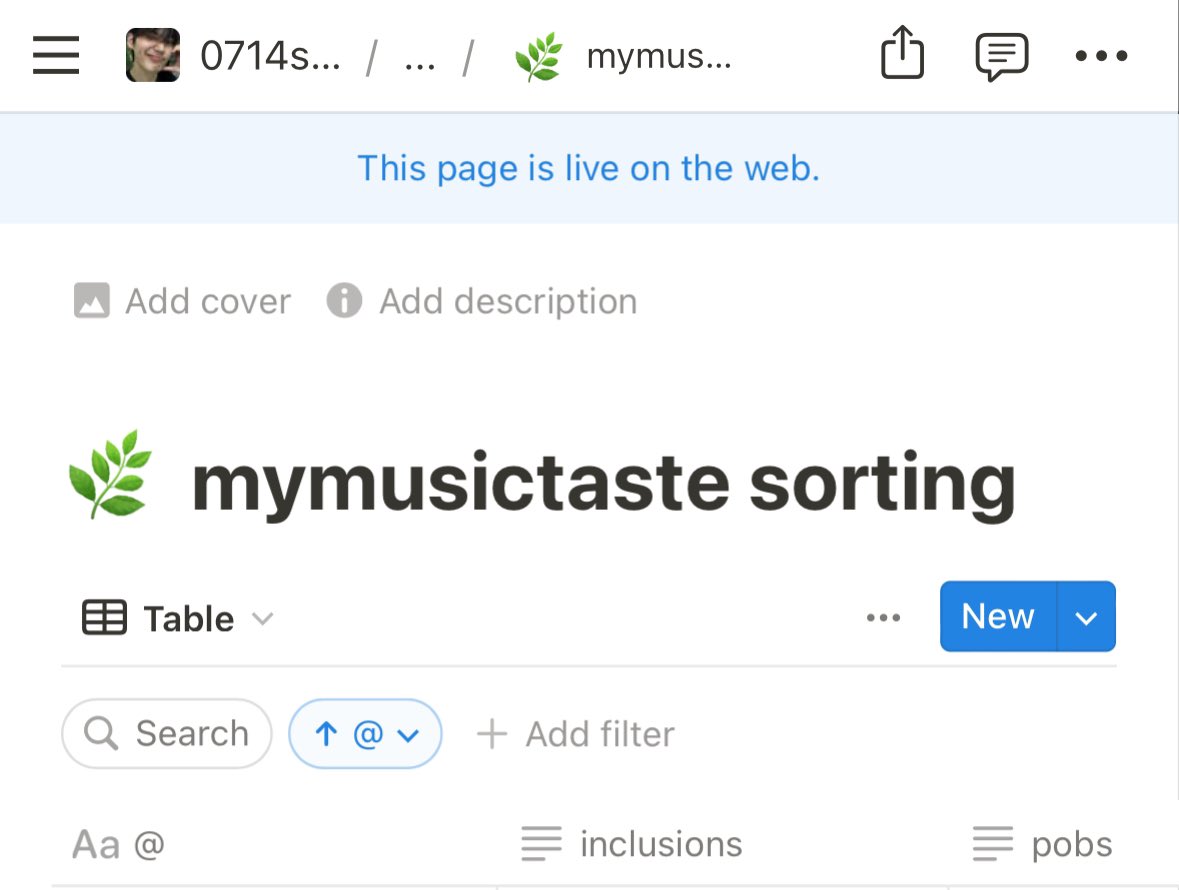
Task: Open the comments icon
Action: (1002, 56)
